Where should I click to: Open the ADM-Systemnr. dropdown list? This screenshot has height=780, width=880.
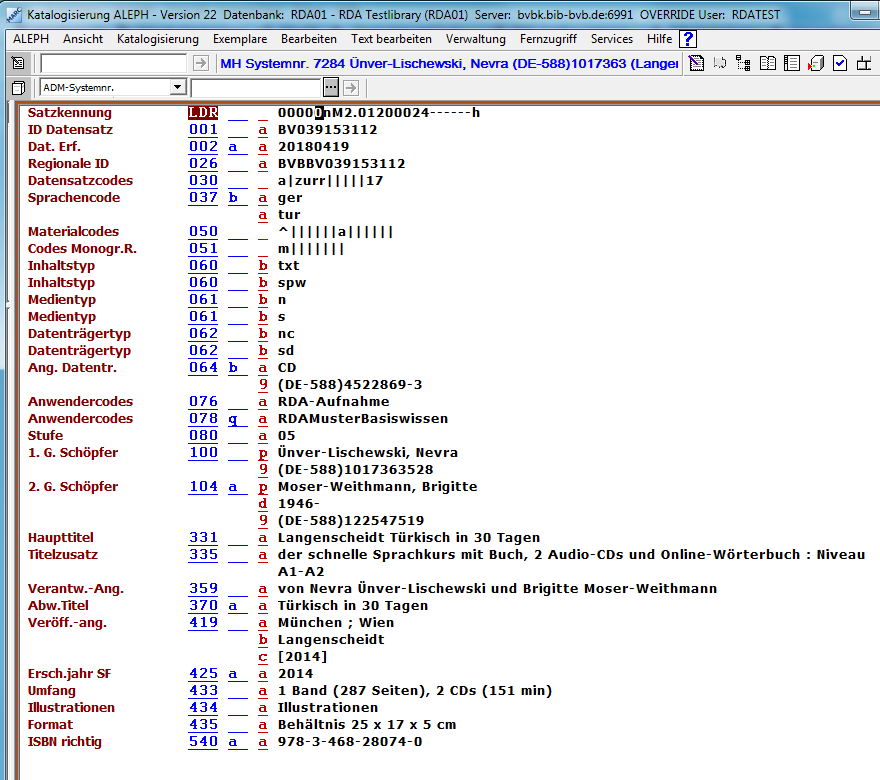click(x=177, y=88)
